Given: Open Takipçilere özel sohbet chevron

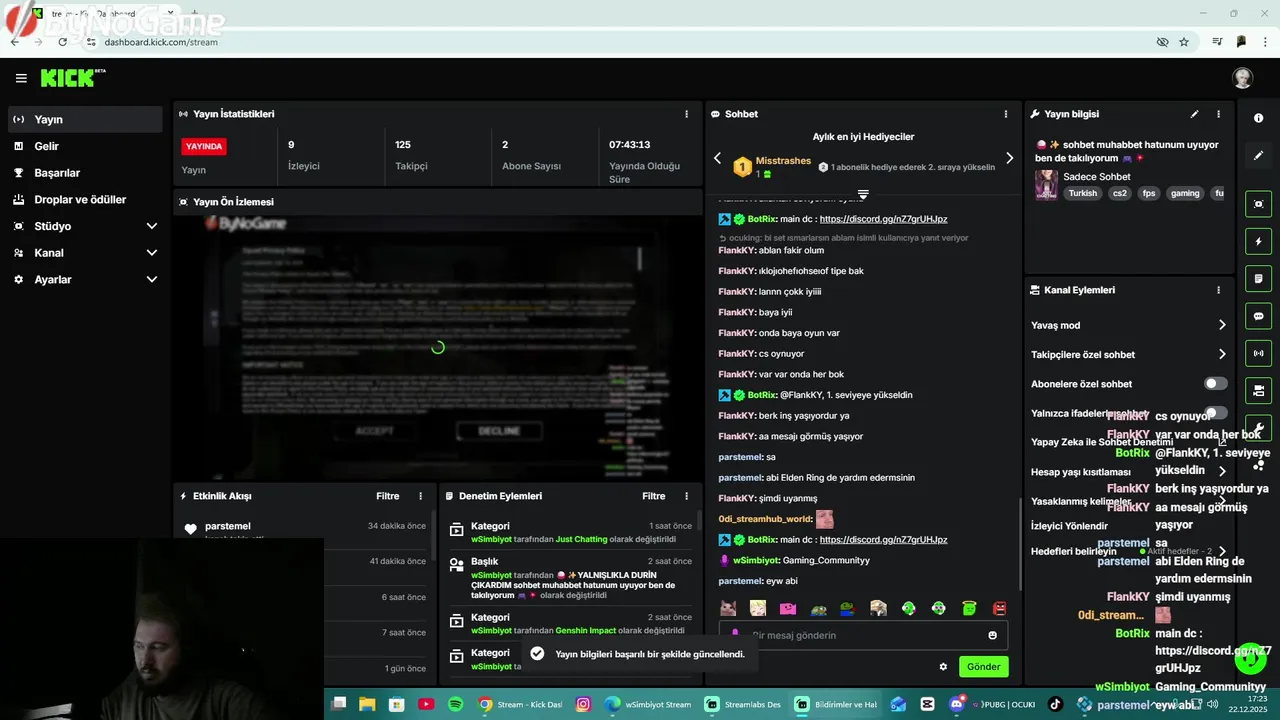Looking at the screenshot, I should point(1221,354).
